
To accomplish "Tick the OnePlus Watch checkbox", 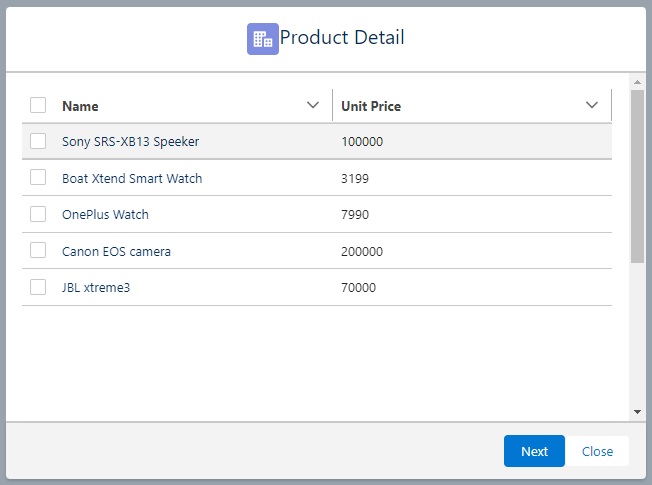I will 38,214.
